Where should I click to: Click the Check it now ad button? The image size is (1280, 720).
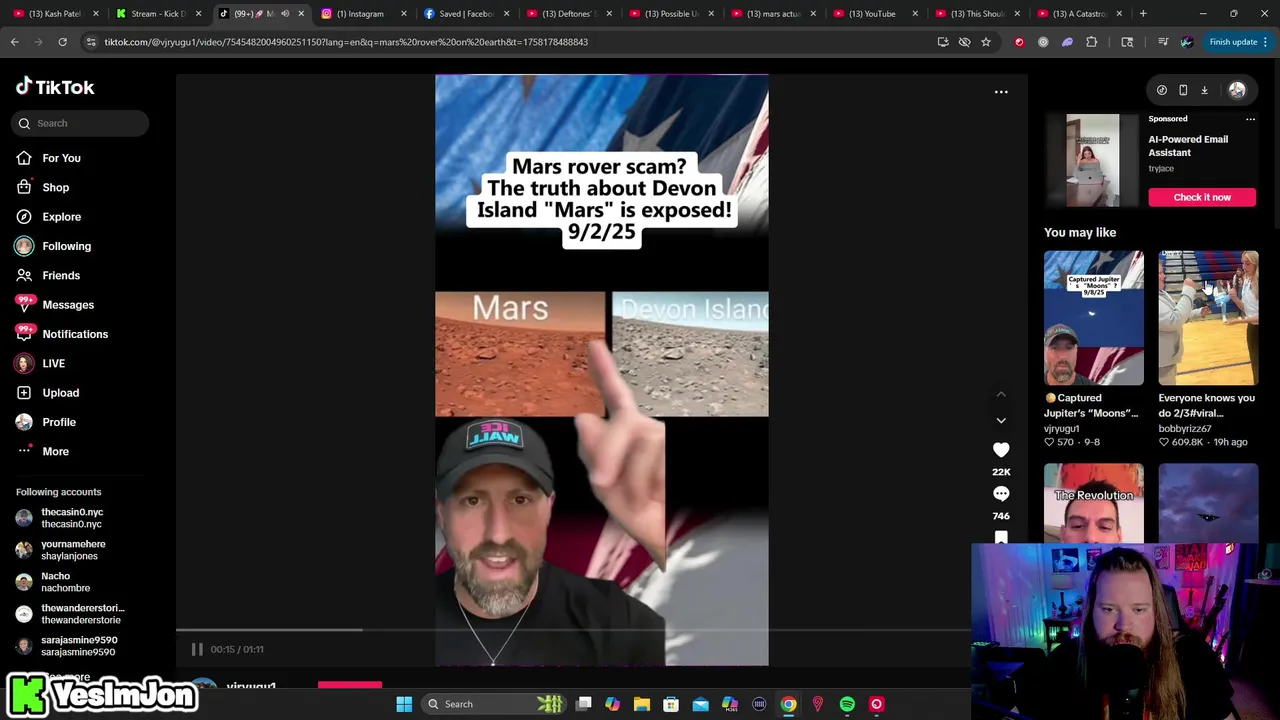coord(1202,197)
